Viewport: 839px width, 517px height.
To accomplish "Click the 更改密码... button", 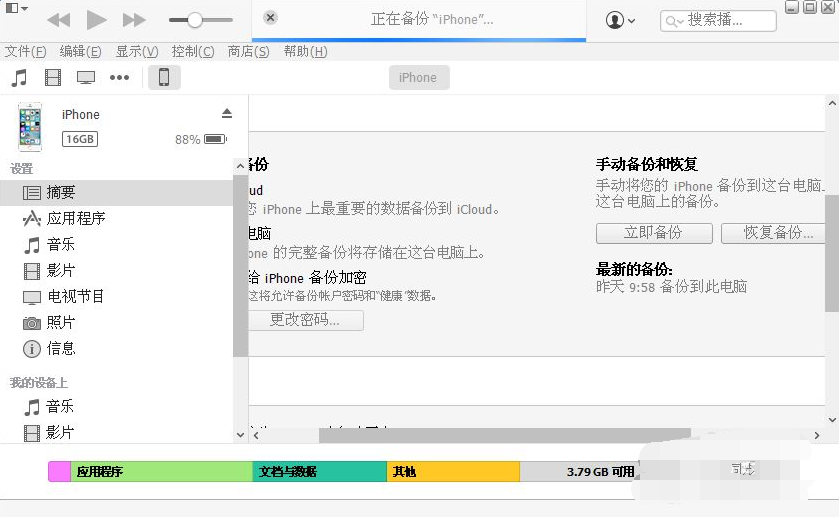I will pyautogui.click(x=306, y=320).
